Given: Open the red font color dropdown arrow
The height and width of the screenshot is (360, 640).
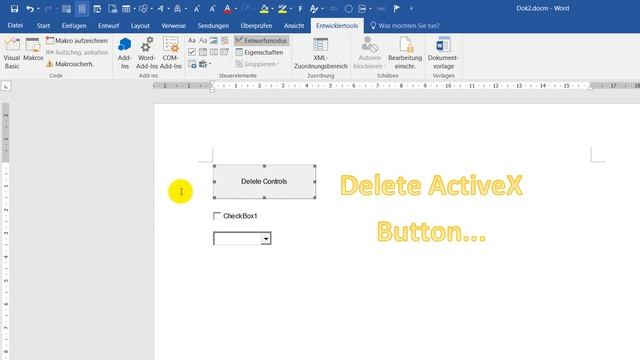Looking at the screenshot, I should point(236,9).
